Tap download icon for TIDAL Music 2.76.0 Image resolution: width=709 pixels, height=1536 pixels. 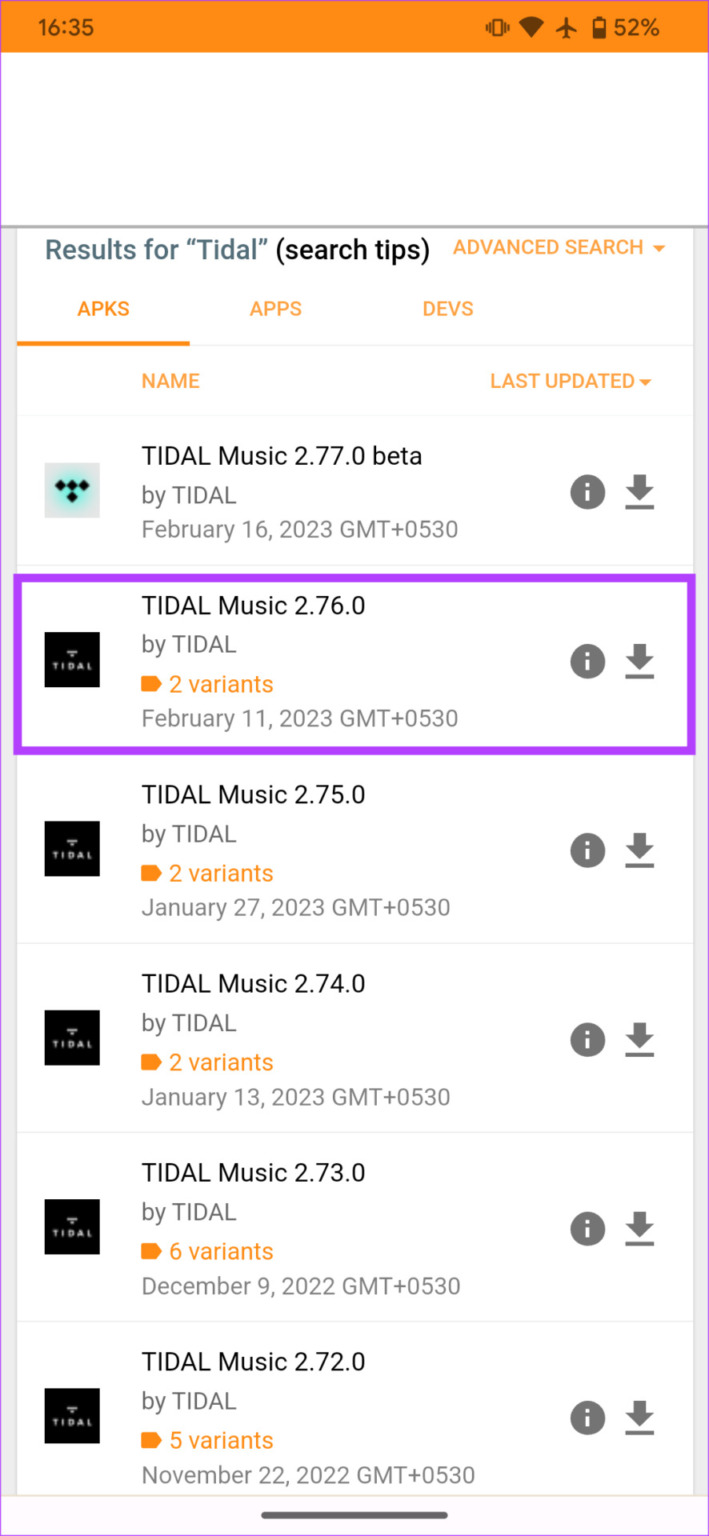tap(639, 661)
